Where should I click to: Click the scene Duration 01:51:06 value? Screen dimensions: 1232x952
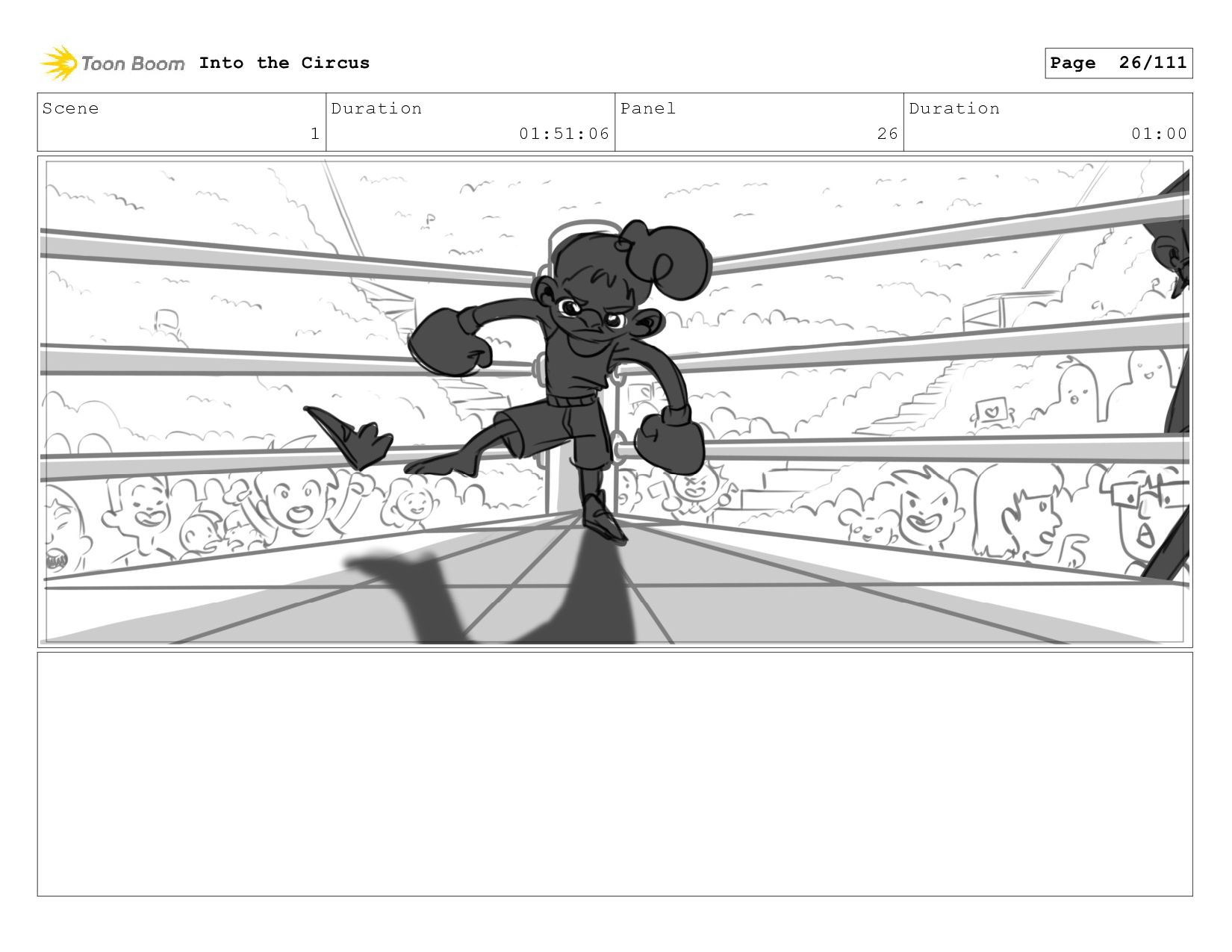564,134
